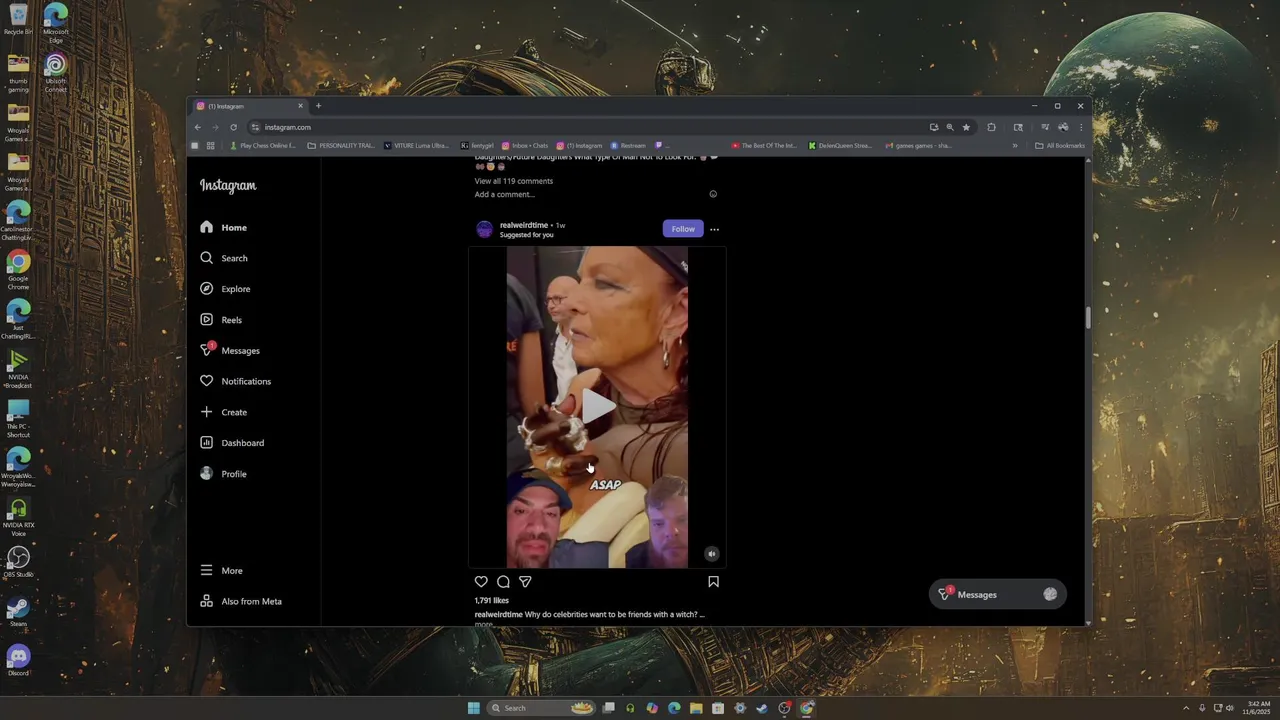Share the post with paper-plane icon
Screen dimensions: 1280x720
point(525,582)
